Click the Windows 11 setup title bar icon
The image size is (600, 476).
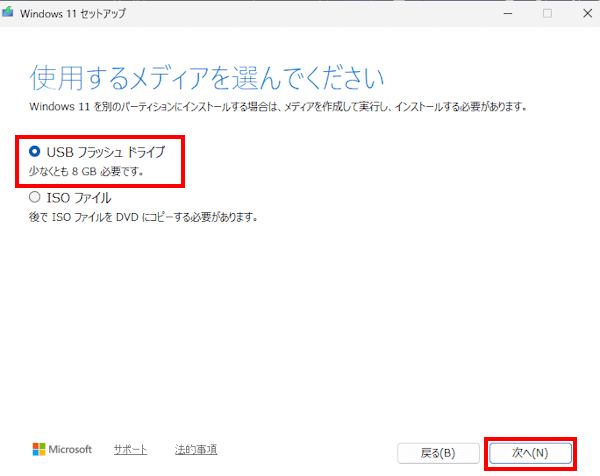(x=8, y=13)
